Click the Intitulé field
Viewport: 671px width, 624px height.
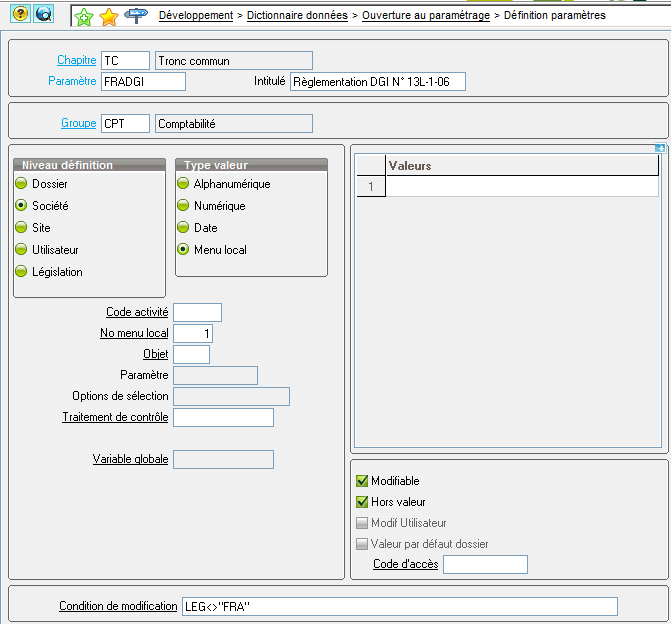tap(378, 81)
